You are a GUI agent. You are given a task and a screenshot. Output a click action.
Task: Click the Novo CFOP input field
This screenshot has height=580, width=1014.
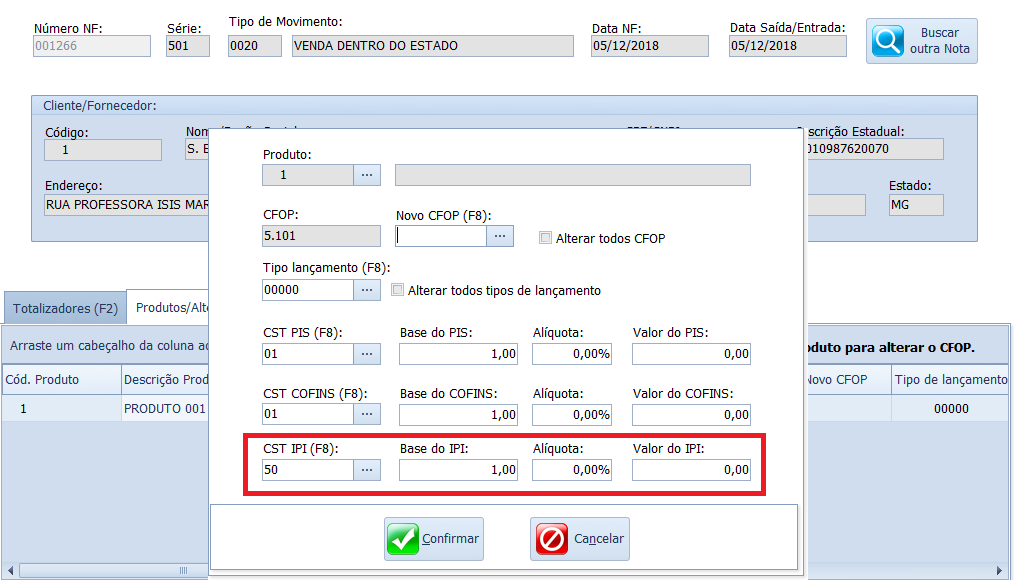[x=441, y=236]
